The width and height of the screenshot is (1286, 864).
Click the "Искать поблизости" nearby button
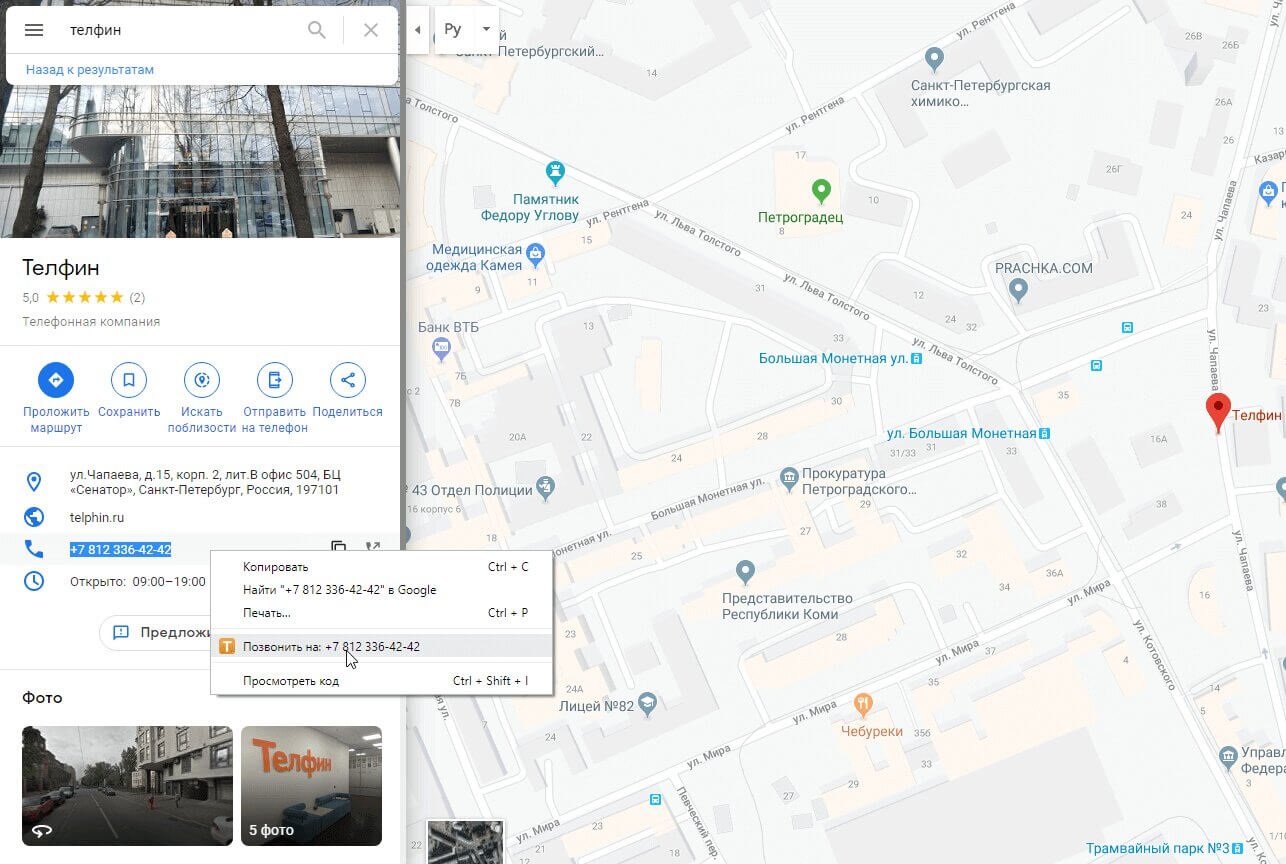pos(202,398)
